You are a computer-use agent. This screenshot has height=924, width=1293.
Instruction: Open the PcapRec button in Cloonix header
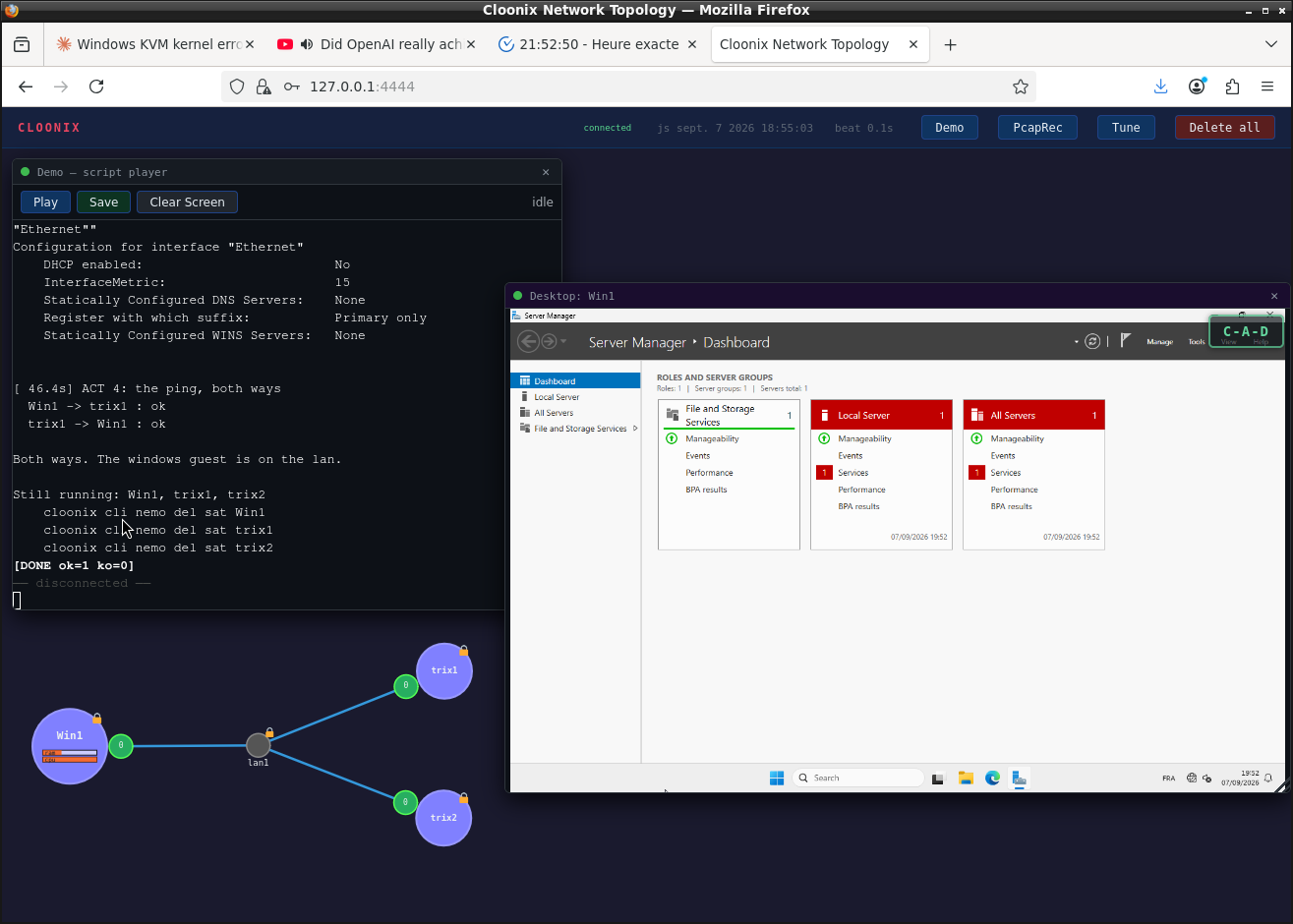[1037, 128]
